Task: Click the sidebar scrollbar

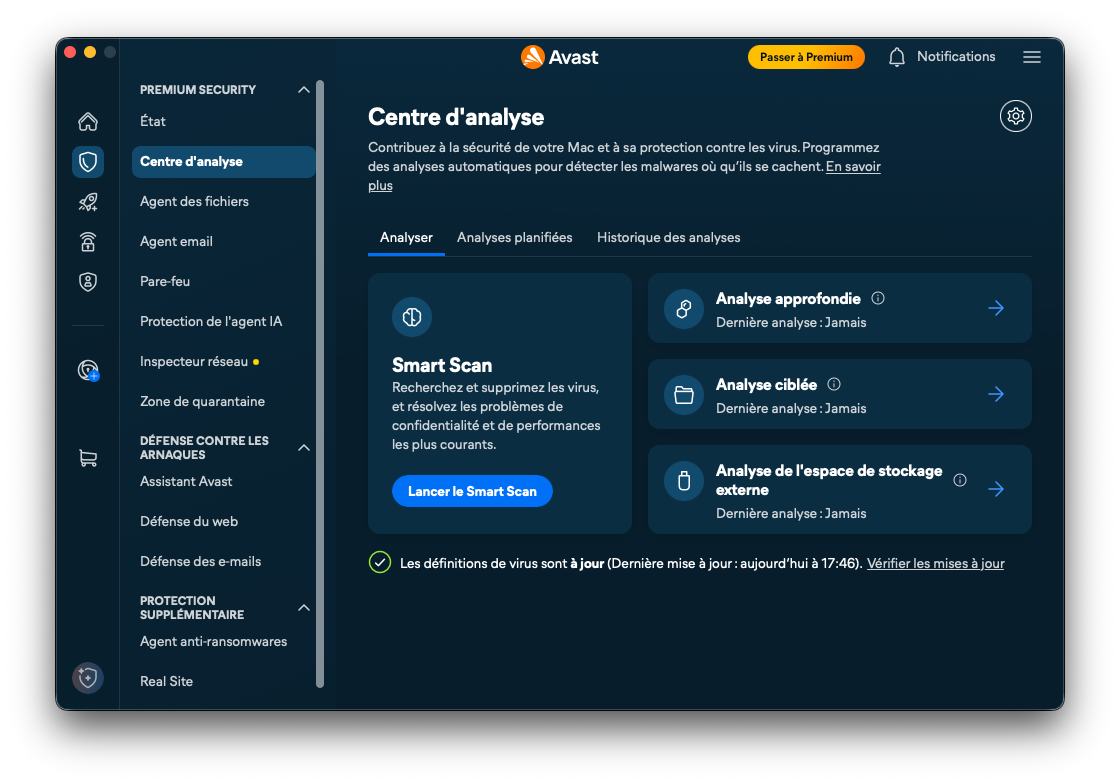Action: [320, 384]
